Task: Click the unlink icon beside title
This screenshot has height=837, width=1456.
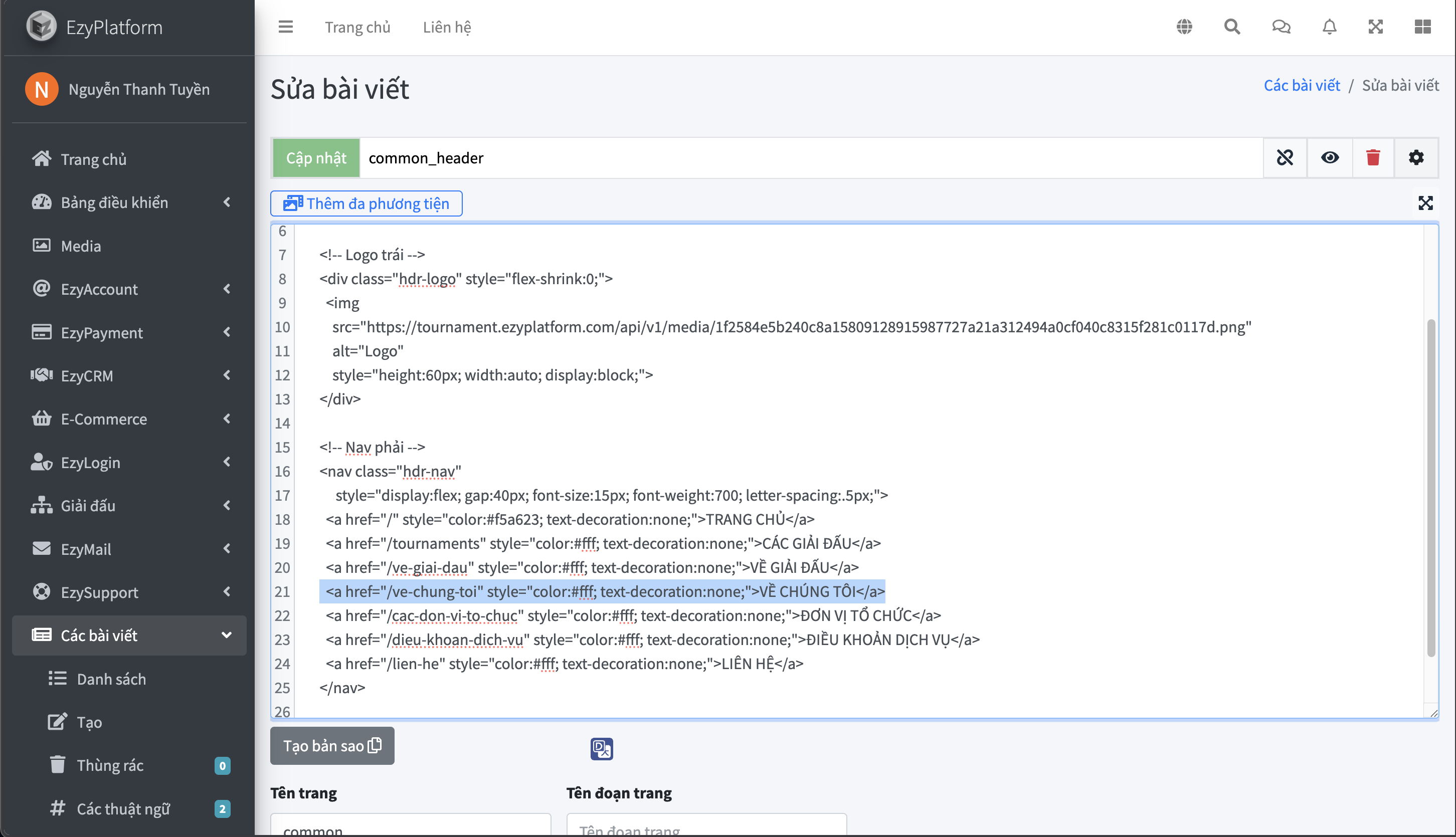Action: click(x=1285, y=157)
